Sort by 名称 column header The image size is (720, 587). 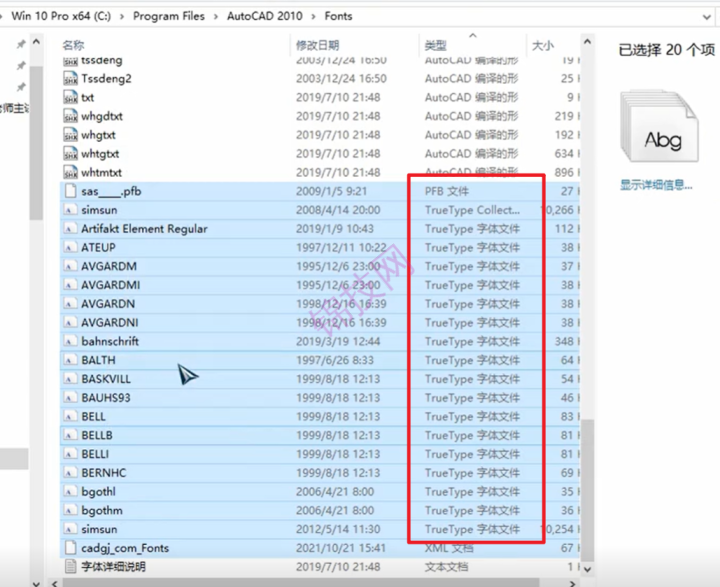[x=73, y=45]
